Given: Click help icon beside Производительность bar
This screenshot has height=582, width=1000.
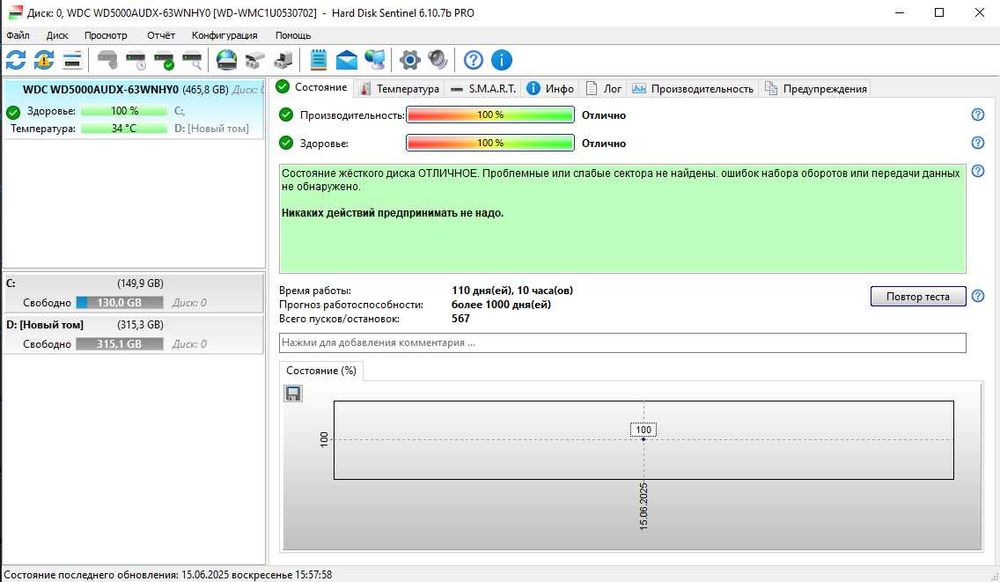Looking at the screenshot, I should [978, 115].
